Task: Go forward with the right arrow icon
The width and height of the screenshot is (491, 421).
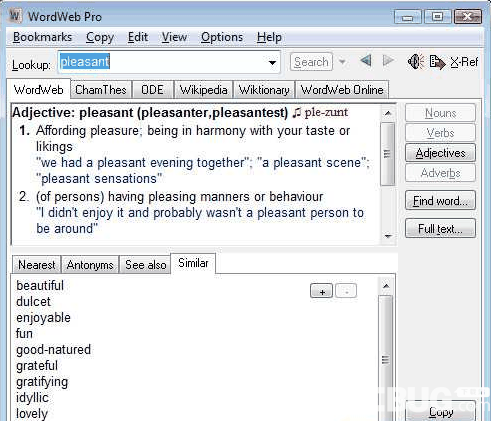Action: click(388, 61)
